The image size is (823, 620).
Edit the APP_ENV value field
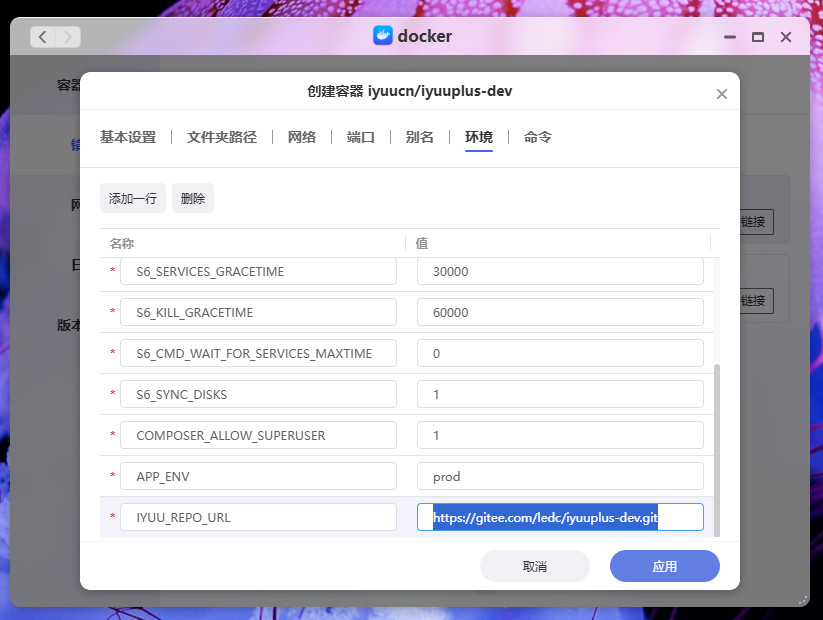click(560, 476)
